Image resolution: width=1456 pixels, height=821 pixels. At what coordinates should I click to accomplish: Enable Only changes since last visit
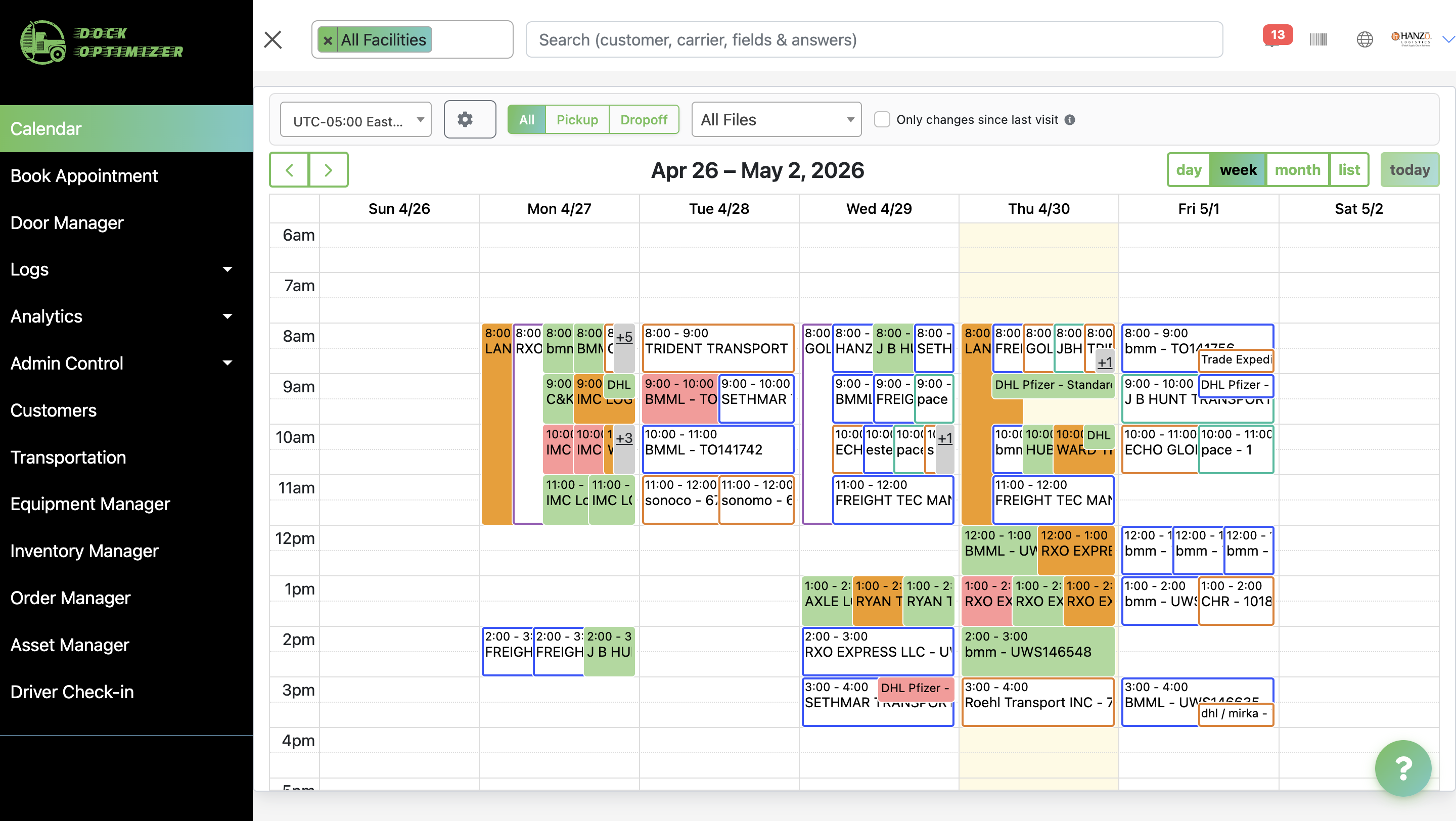[882, 120]
